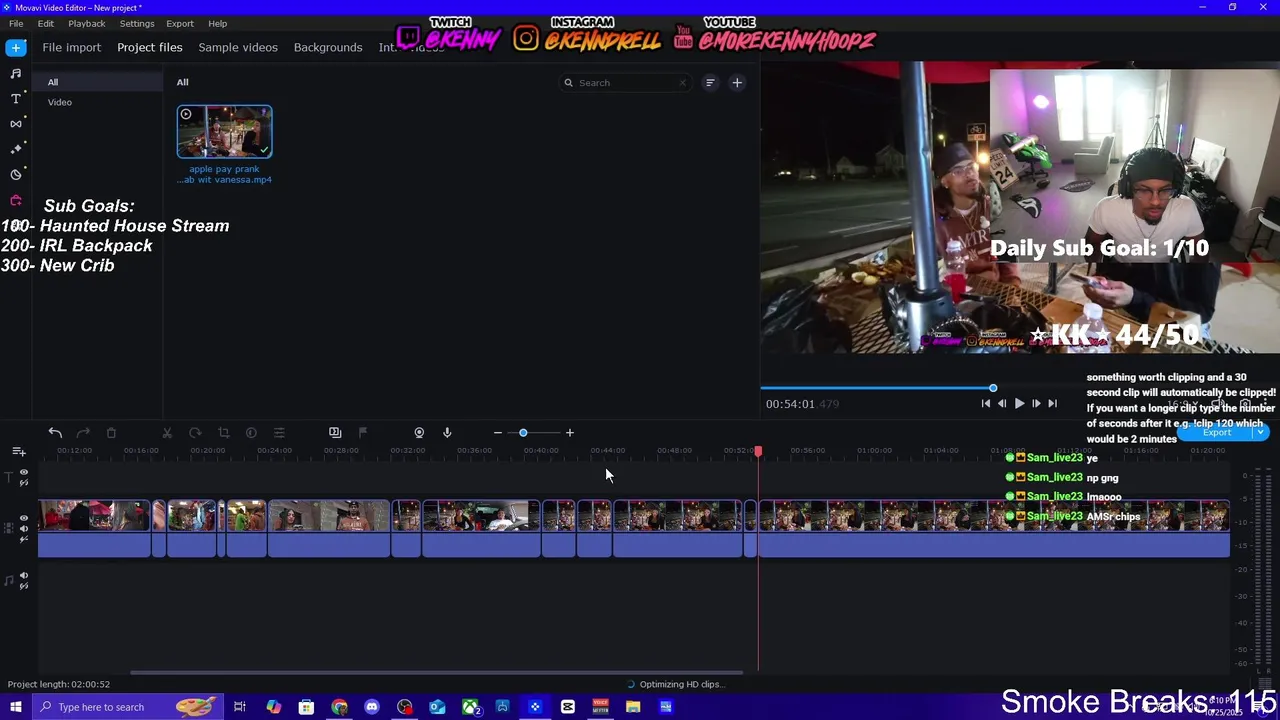Screen dimensions: 1280x720
Task: Switch to the Backgrounds tab
Action: click(328, 47)
